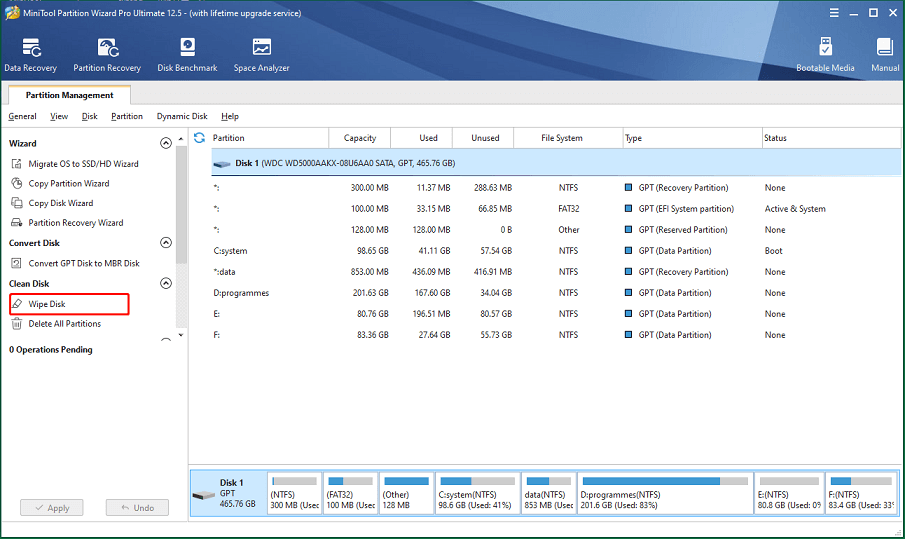Click the Undo button
Screen dimensions: 905x539
137,508
